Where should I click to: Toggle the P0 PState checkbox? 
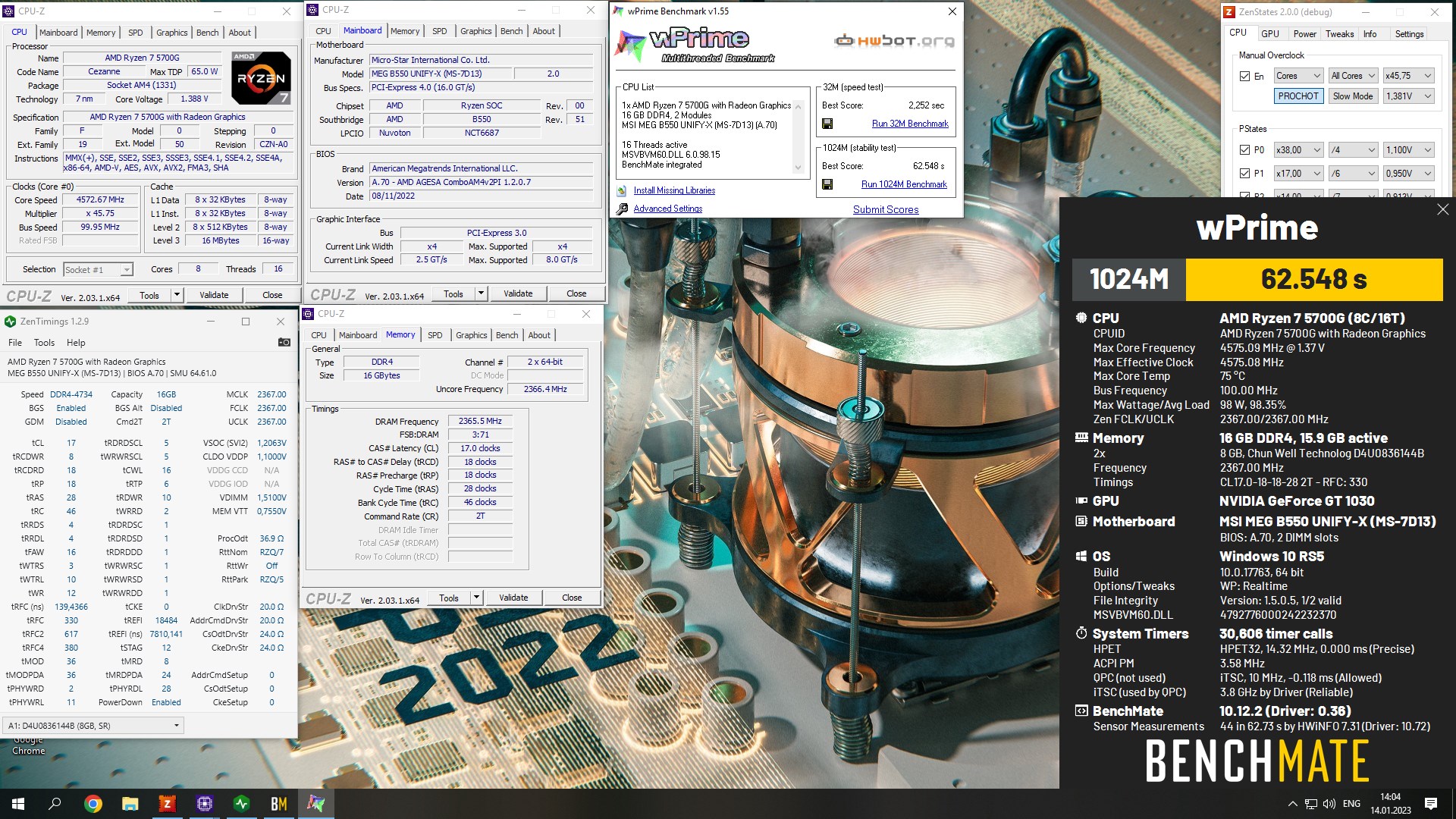tap(1244, 150)
